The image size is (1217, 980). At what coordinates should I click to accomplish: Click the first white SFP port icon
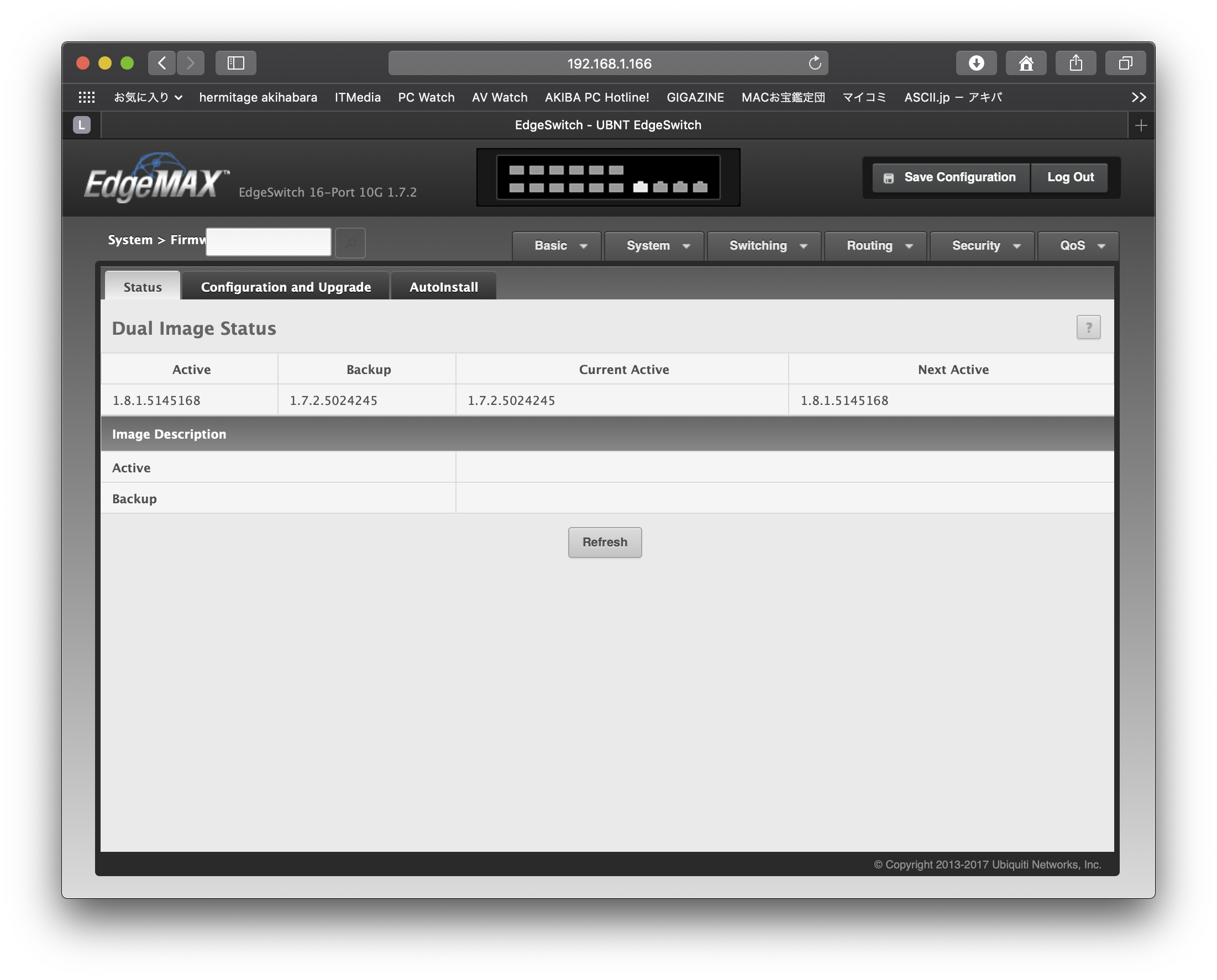point(640,187)
